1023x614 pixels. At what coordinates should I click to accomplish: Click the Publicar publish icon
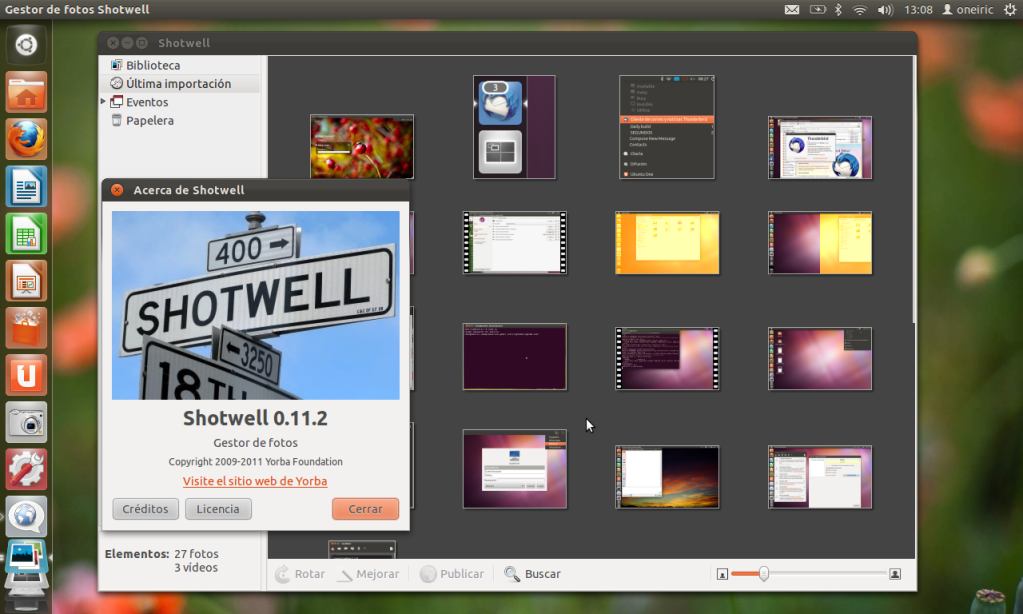(429, 574)
